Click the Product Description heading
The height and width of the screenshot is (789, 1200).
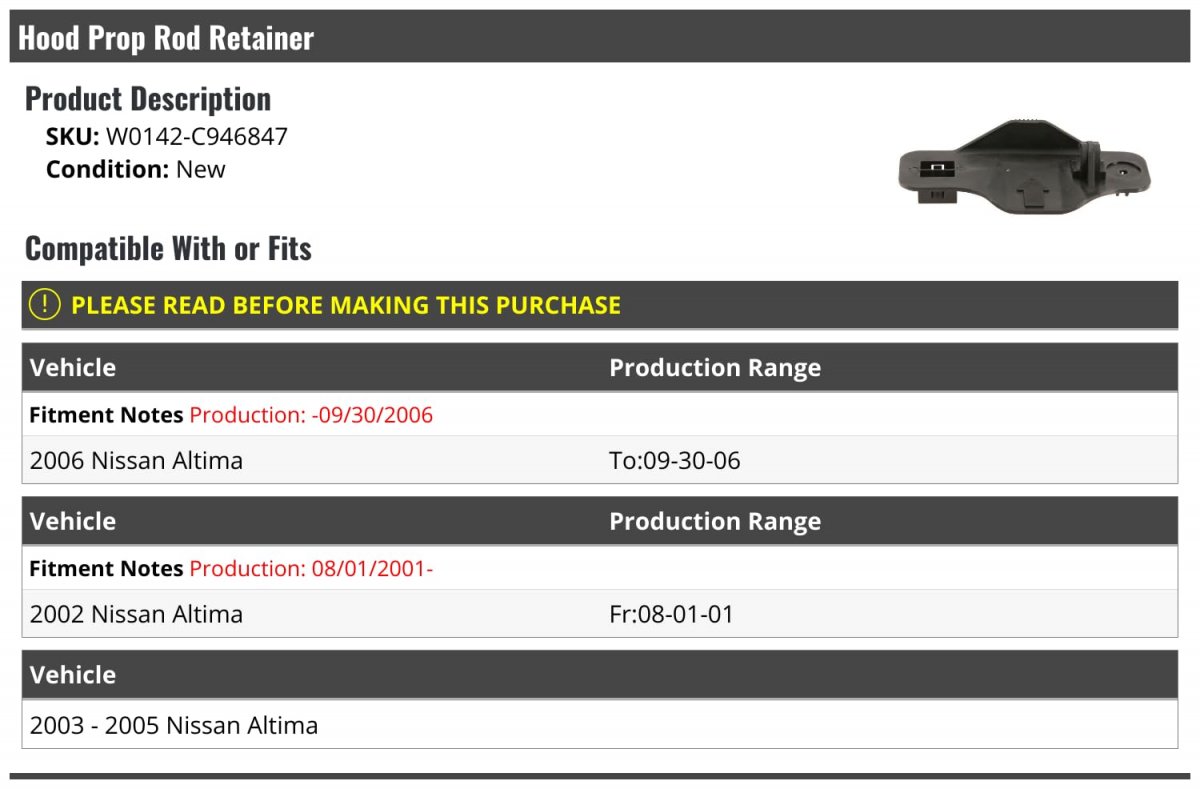[x=148, y=98]
